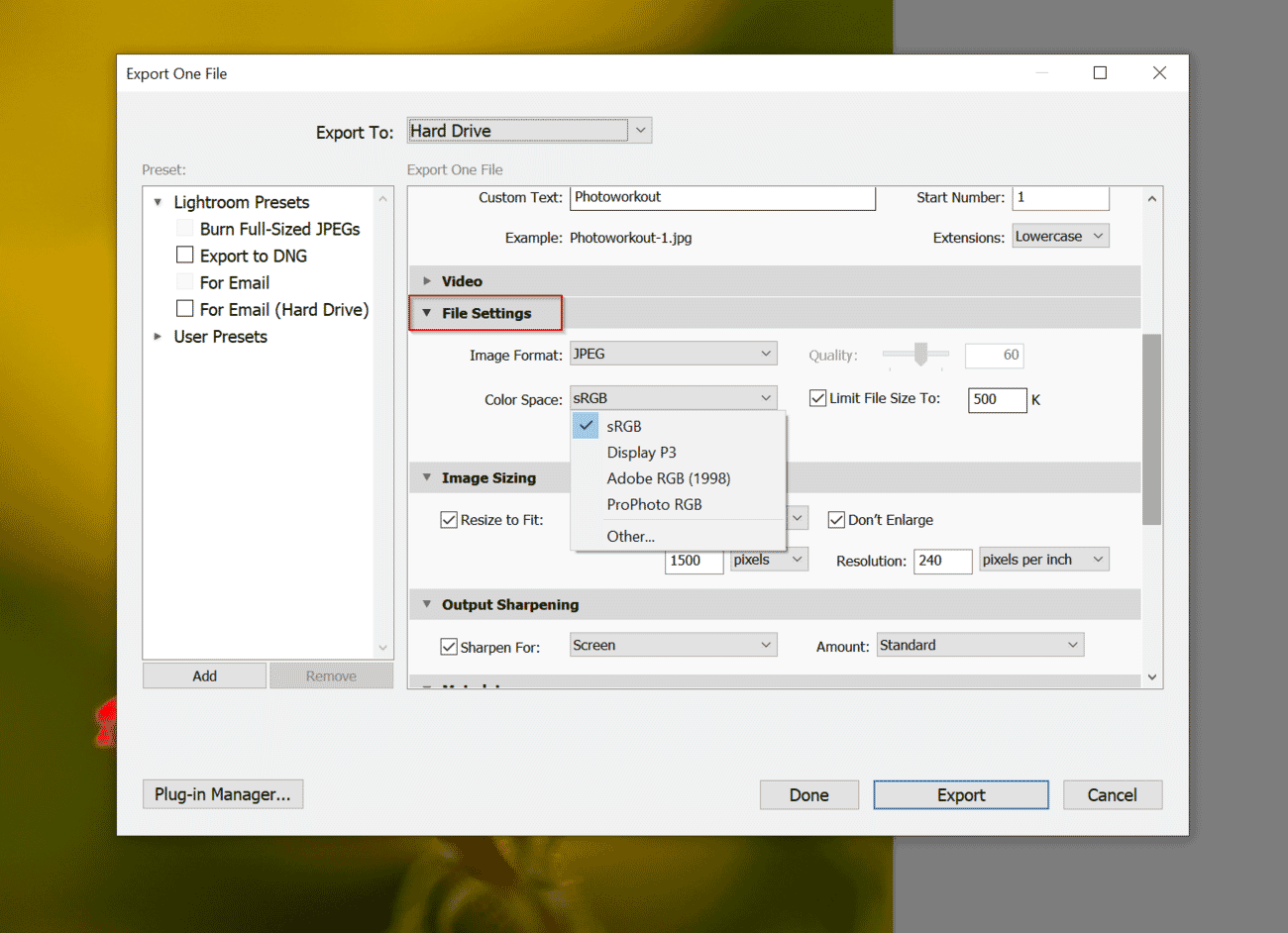Image resolution: width=1288 pixels, height=933 pixels.
Task: Click Other... in the Color Space menu
Action: (x=631, y=536)
